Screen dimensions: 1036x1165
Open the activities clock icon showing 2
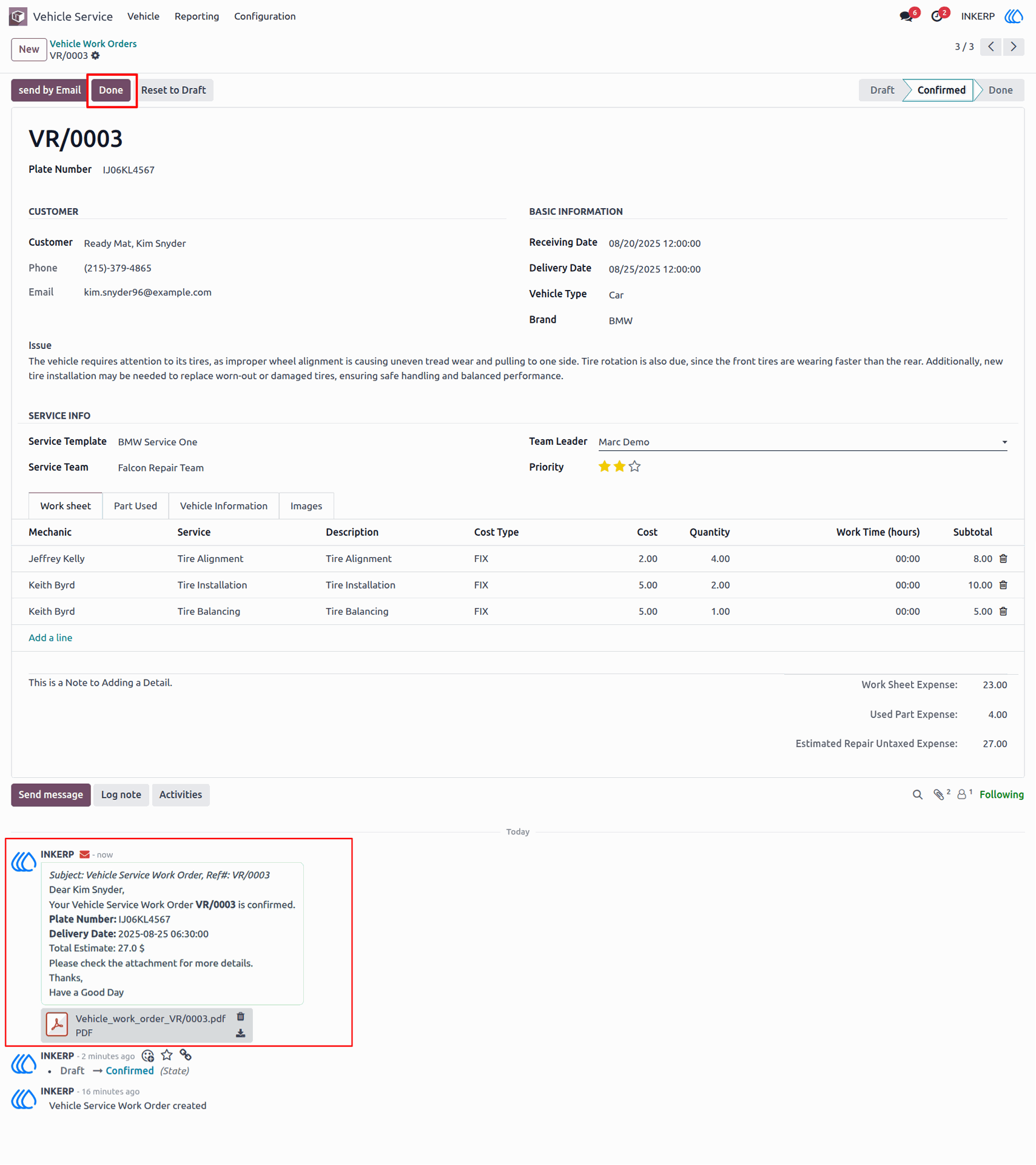tap(938, 16)
